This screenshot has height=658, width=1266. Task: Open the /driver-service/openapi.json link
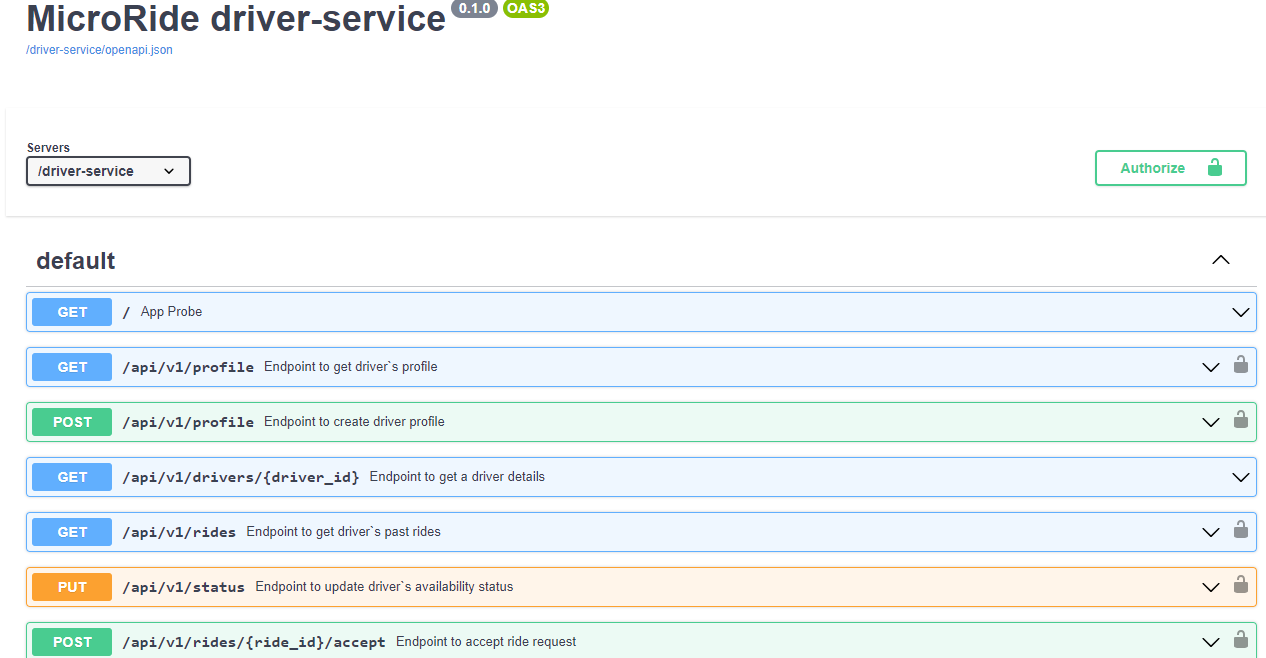[x=99, y=50]
